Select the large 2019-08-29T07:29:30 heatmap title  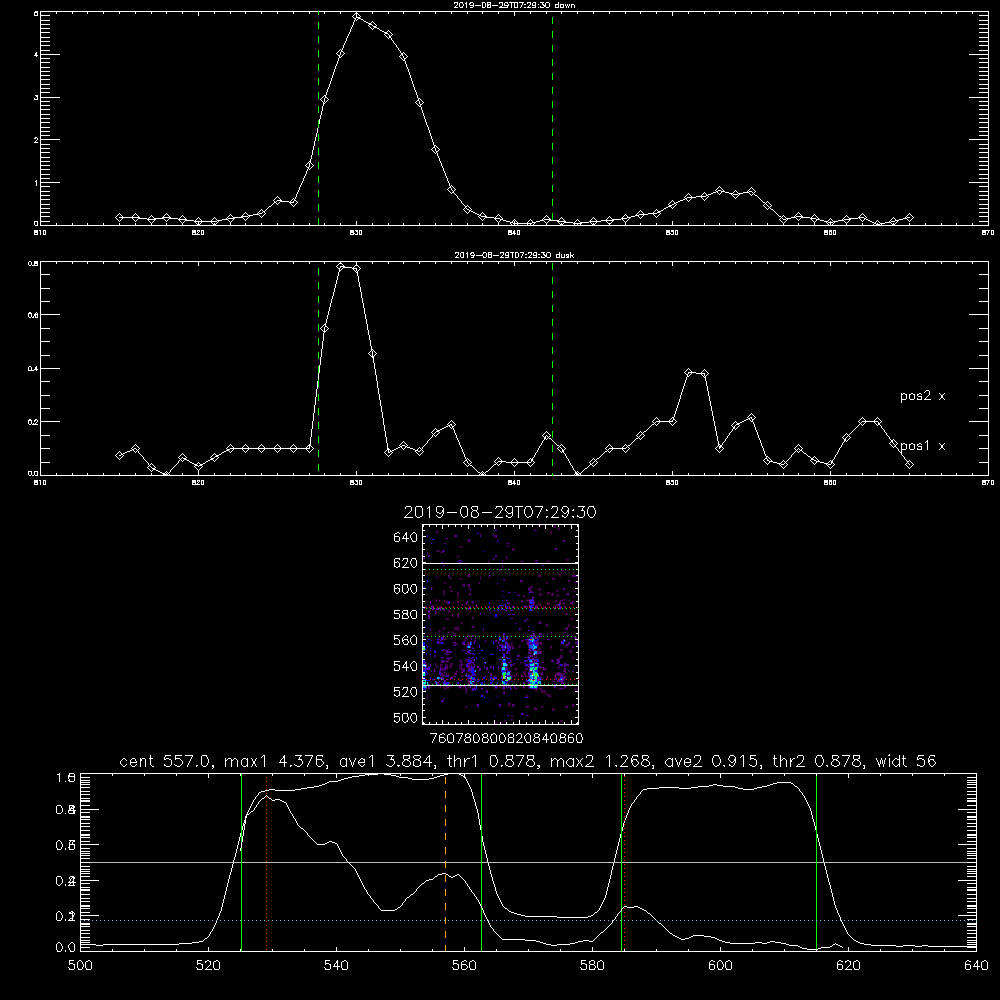[x=500, y=512]
